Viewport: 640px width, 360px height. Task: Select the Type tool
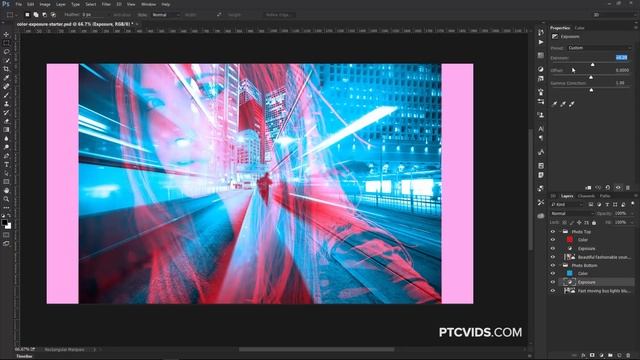tap(6, 164)
